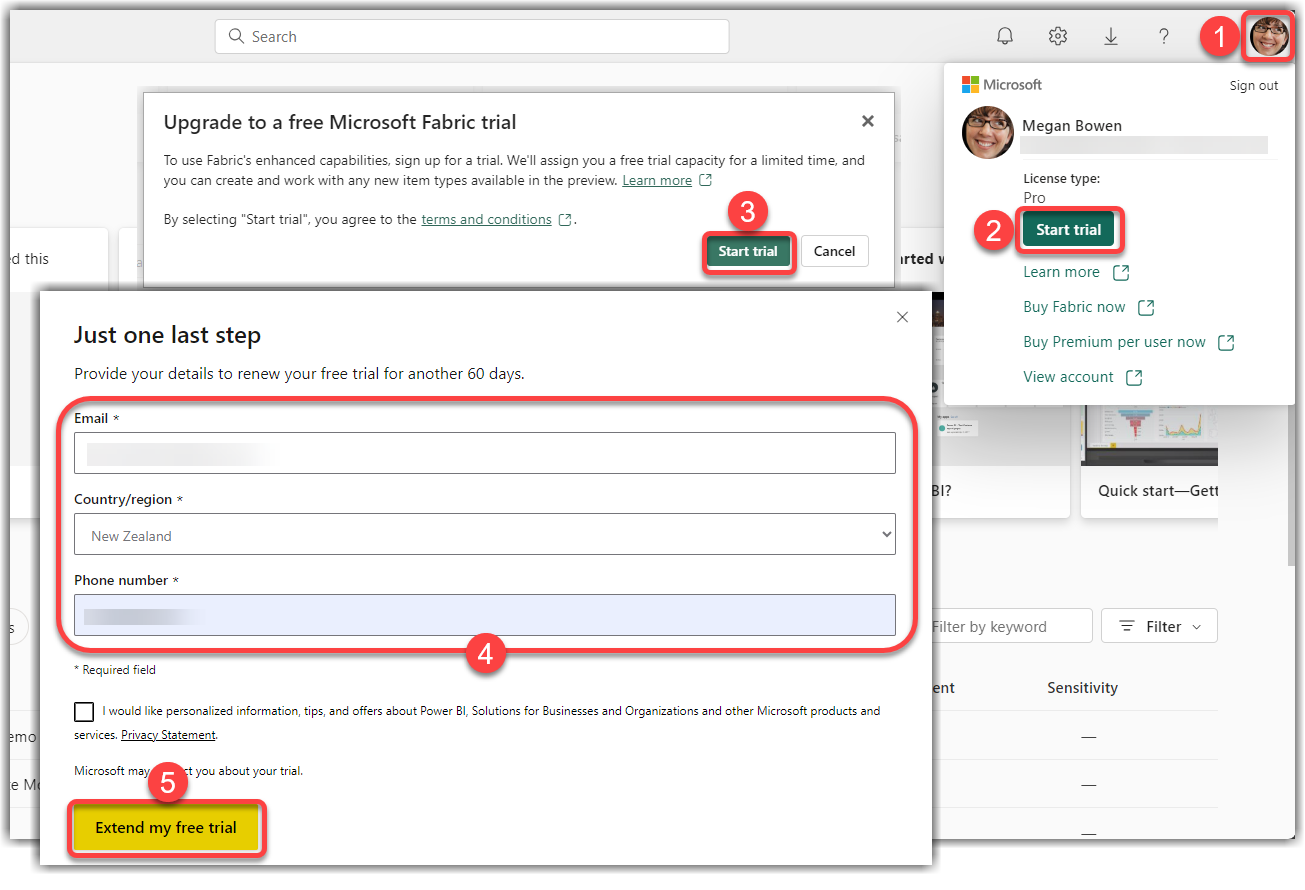The height and width of the screenshot is (890, 1305).
Task: Open the notifications bell icon
Action: [x=1005, y=37]
